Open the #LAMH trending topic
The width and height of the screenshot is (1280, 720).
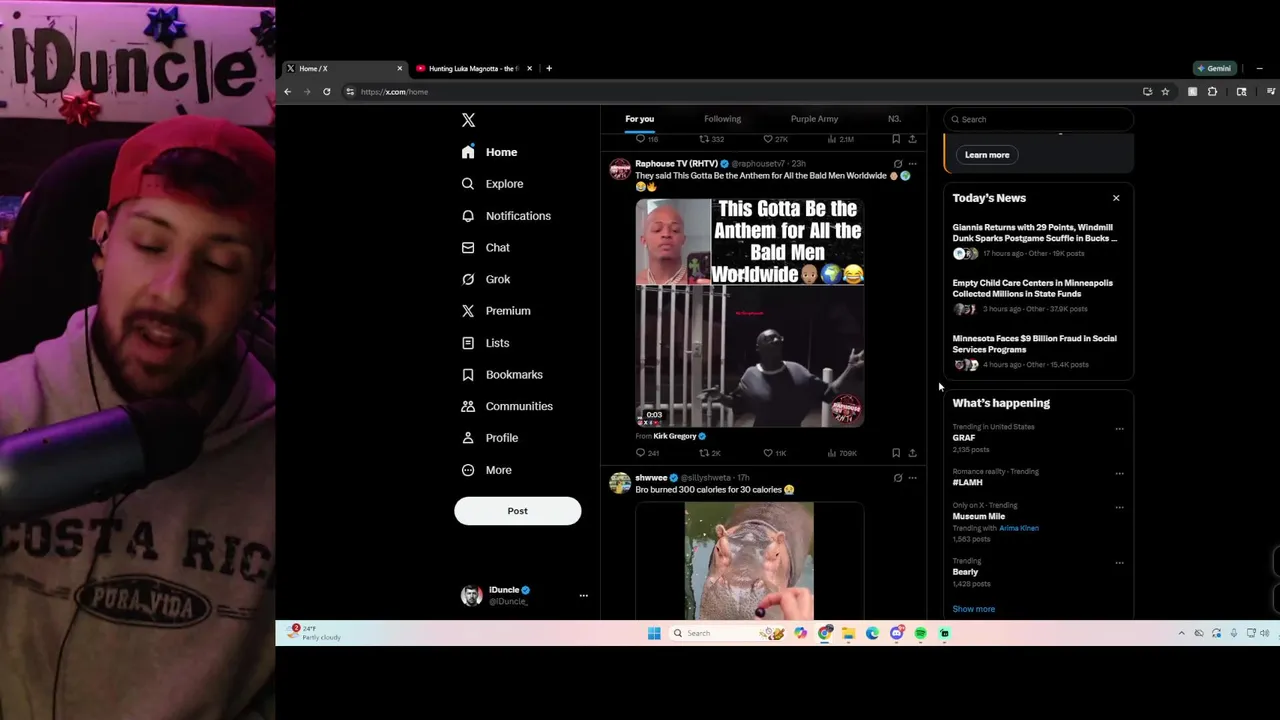pyautogui.click(x=967, y=482)
